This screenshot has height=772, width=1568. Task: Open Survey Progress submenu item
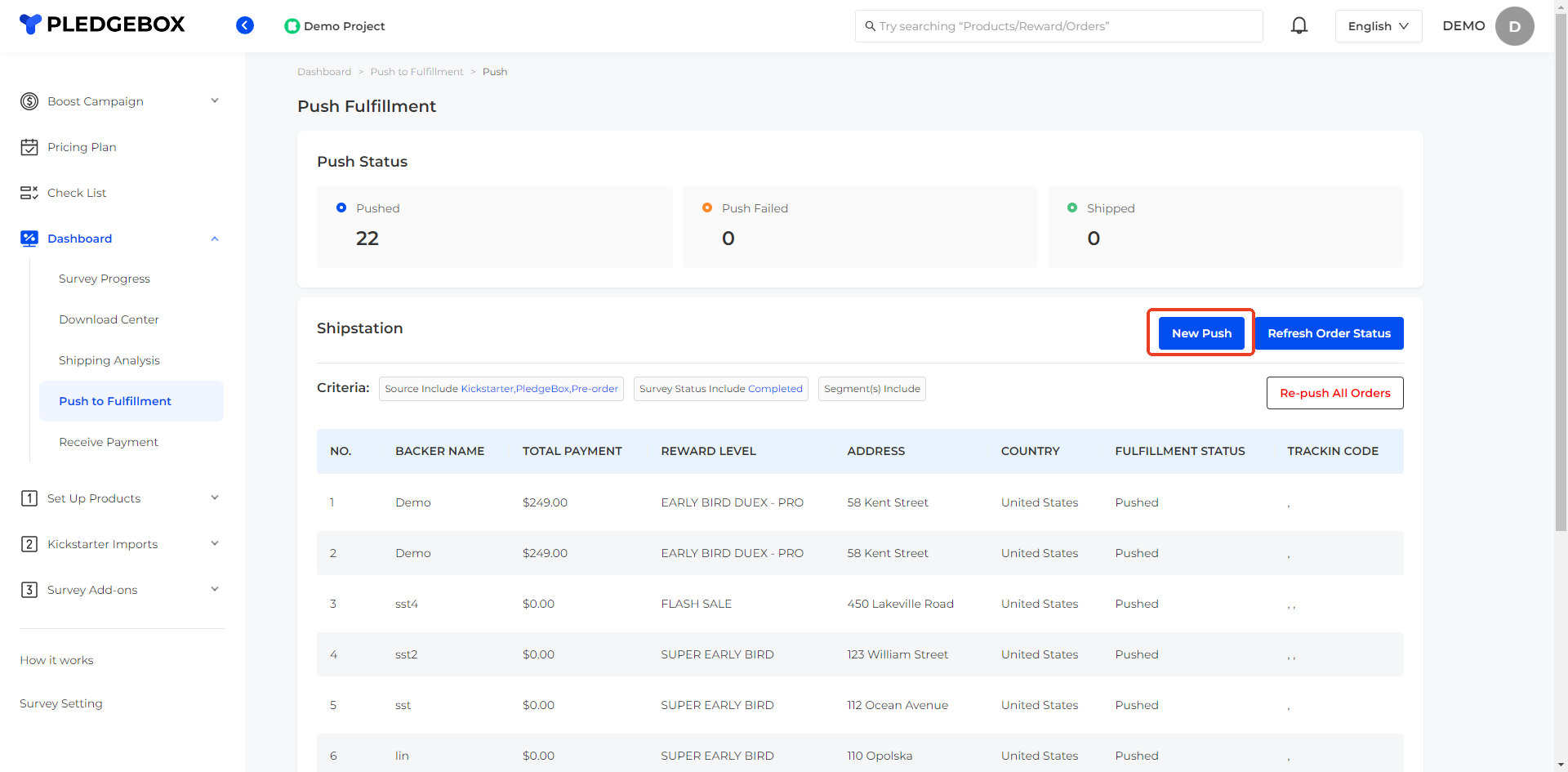coord(105,279)
